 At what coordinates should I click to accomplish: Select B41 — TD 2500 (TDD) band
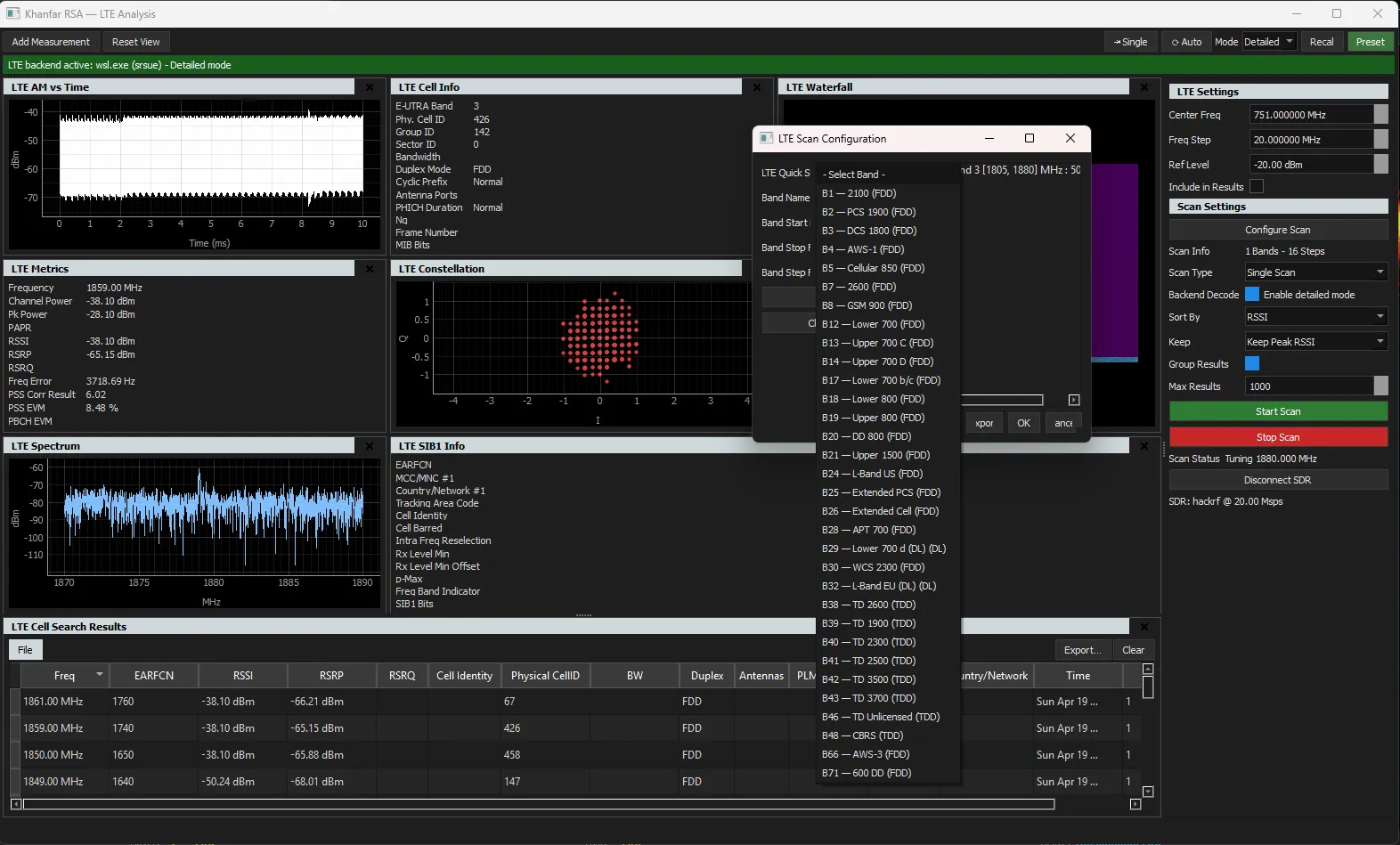(x=889, y=661)
